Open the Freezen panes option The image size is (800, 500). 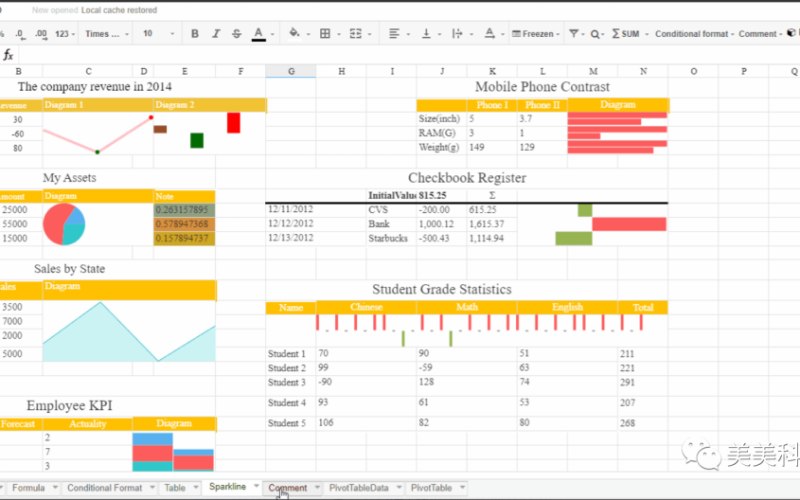click(535, 34)
